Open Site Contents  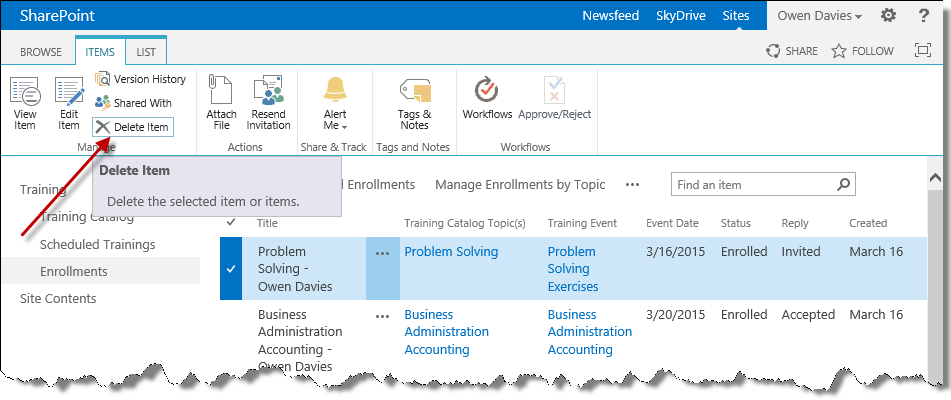click(x=58, y=298)
